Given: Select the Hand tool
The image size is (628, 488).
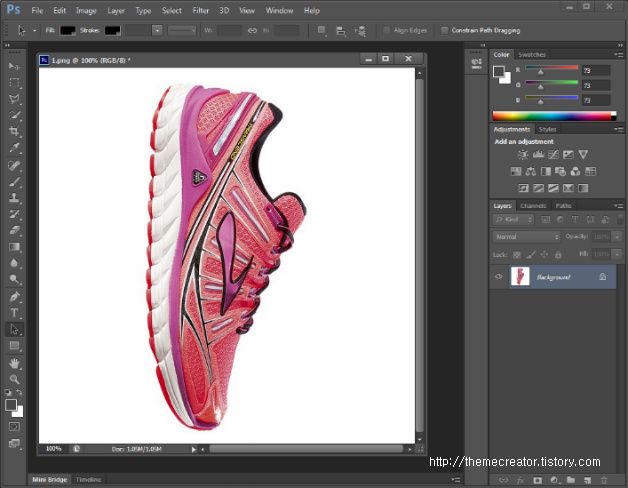Looking at the screenshot, I should pos(14,363).
